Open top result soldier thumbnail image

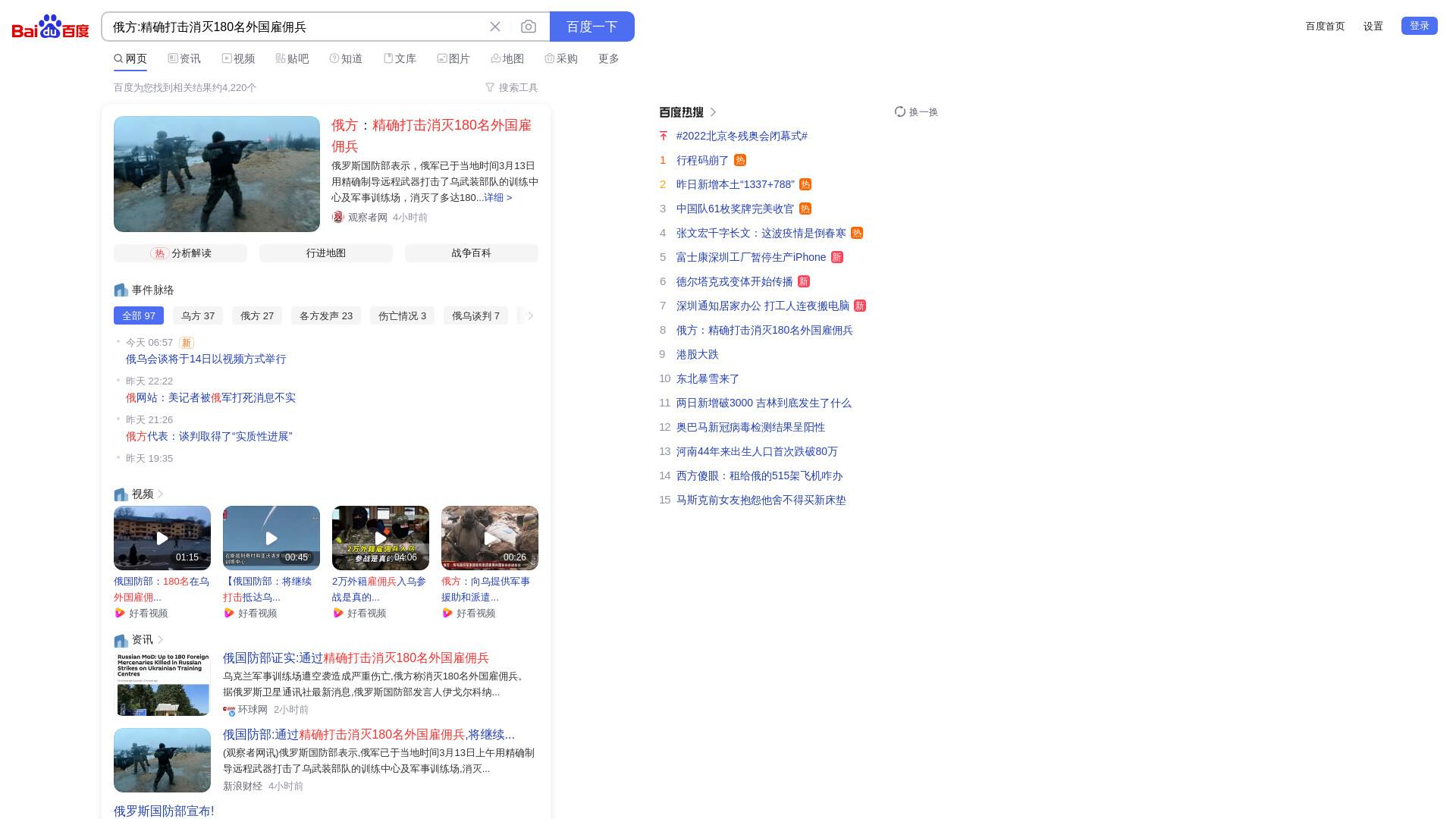click(x=217, y=174)
